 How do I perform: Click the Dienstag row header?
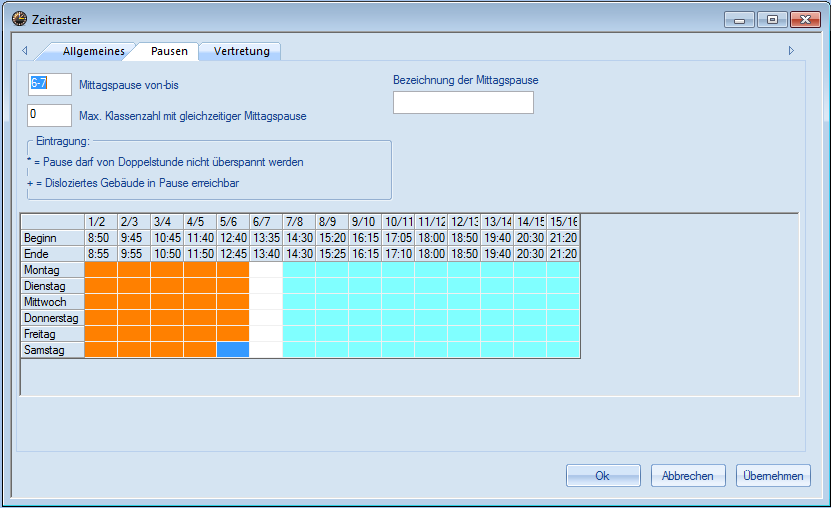(x=53, y=286)
